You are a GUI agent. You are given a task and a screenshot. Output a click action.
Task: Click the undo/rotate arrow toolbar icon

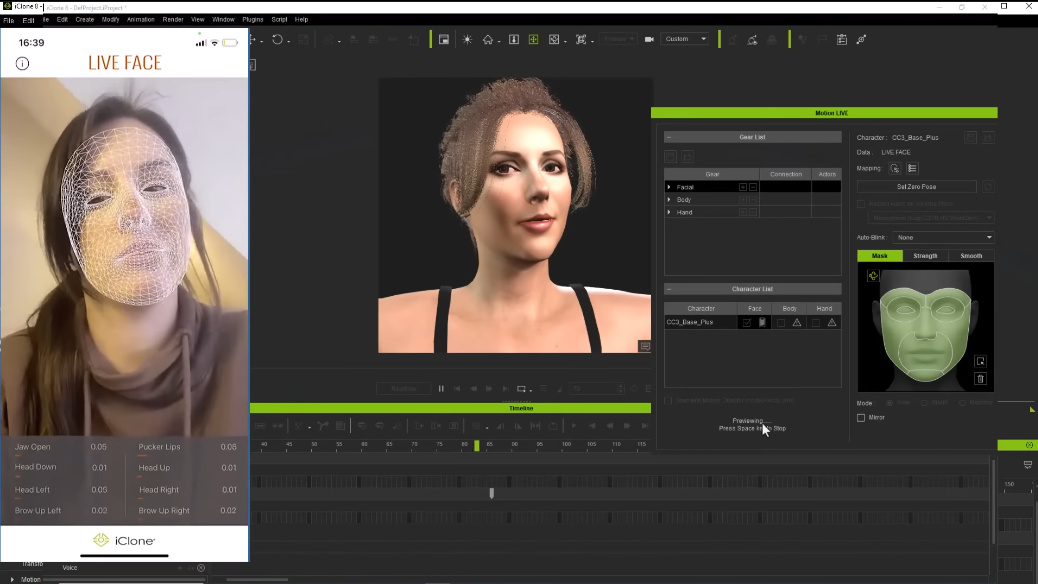(x=277, y=40)
